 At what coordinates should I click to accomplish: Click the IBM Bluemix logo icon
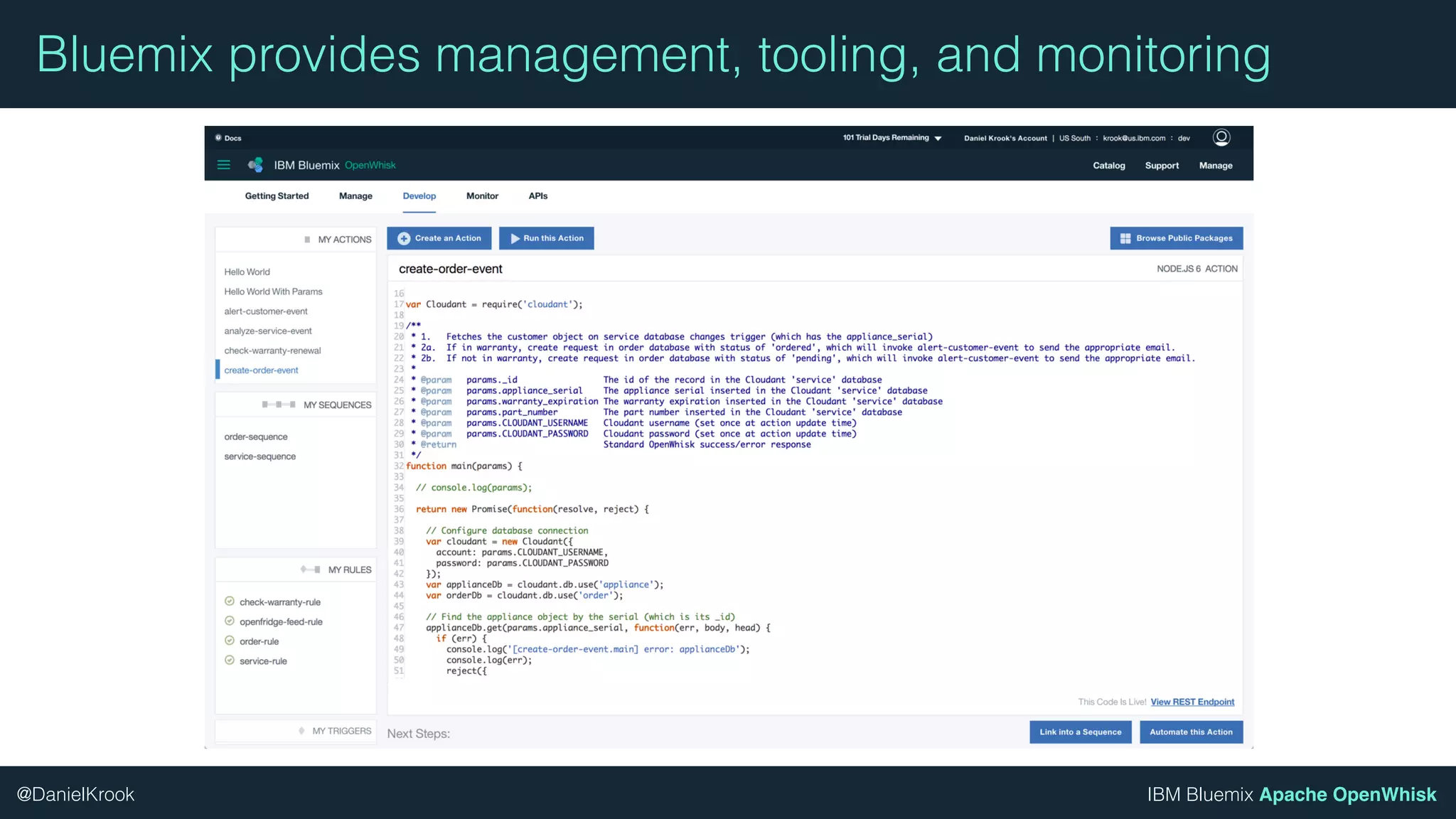tap(255, 165)
